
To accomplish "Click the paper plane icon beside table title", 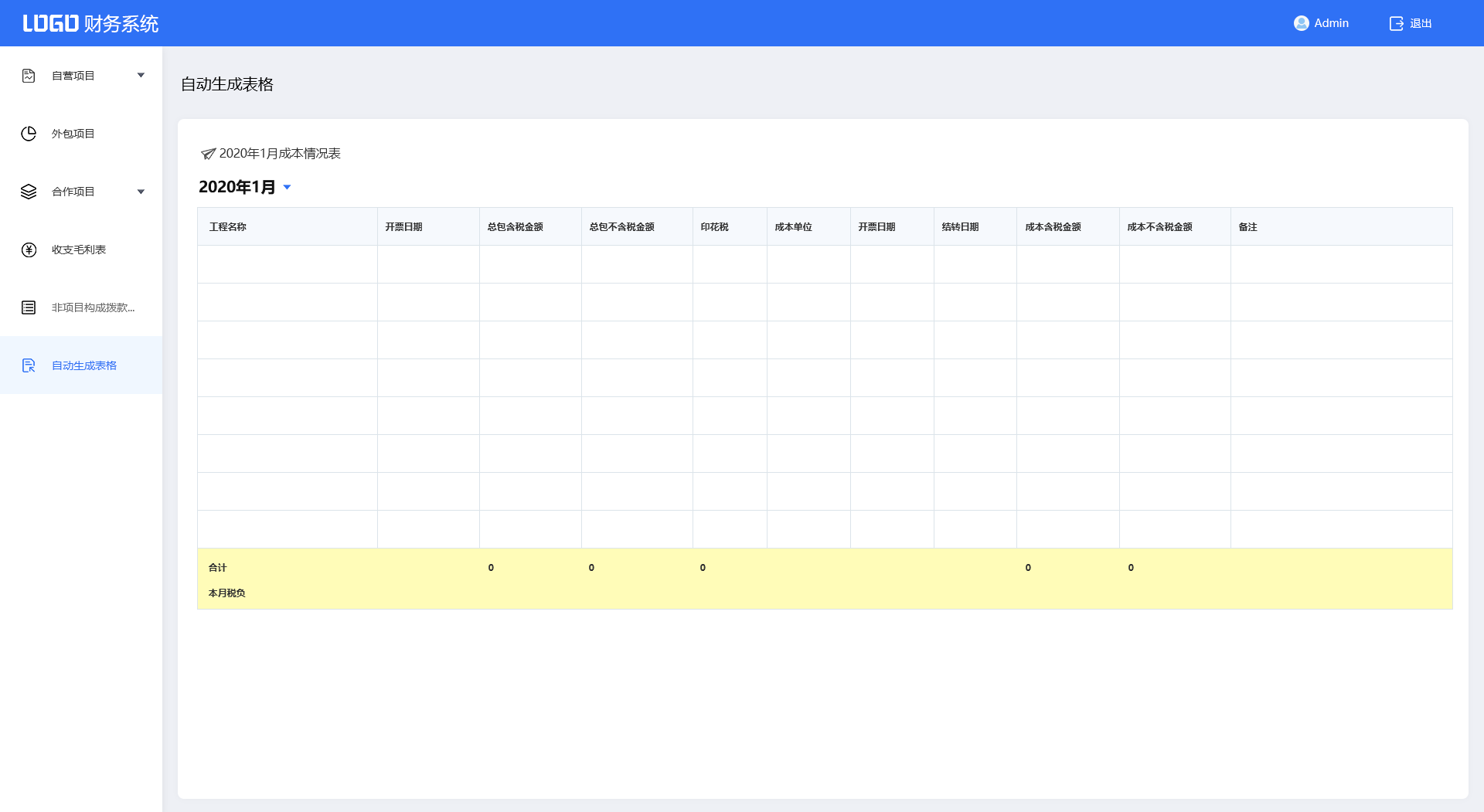I will [208, 154].
